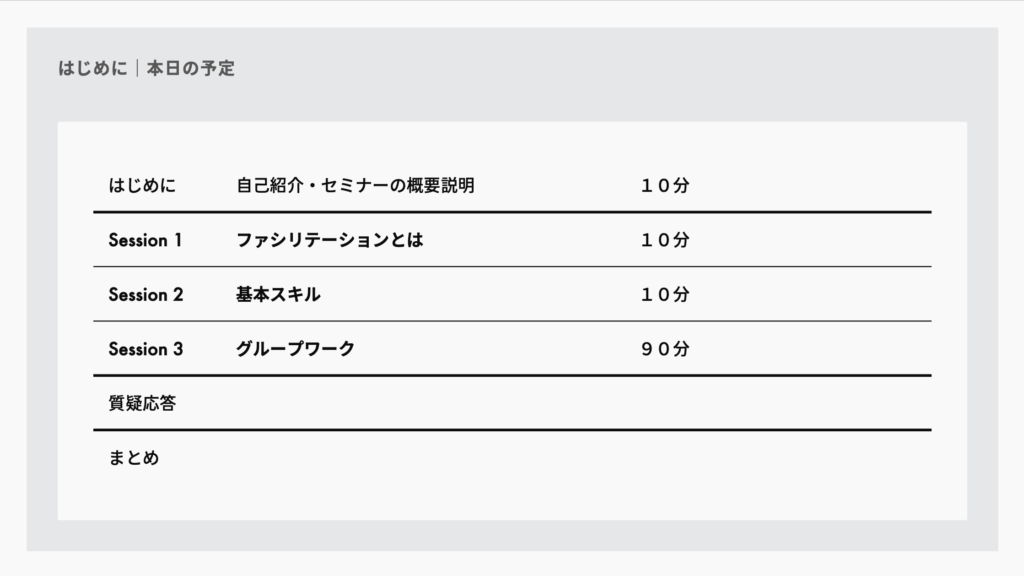Select the １０分 duration for Session 1
1024x576 pixels.
tap(665, 240)
